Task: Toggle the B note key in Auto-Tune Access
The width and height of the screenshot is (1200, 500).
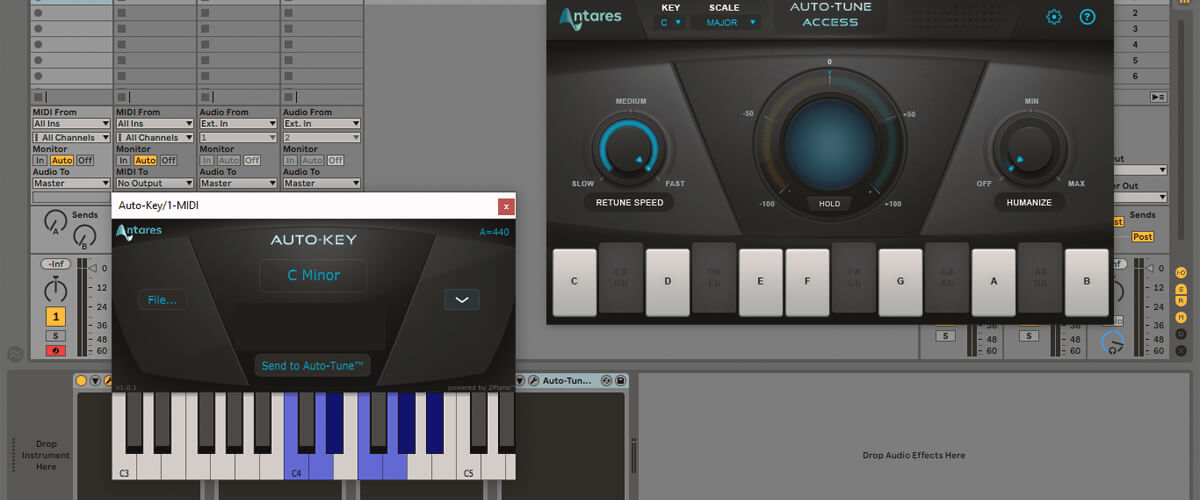Action: [x=1087, y=281]
